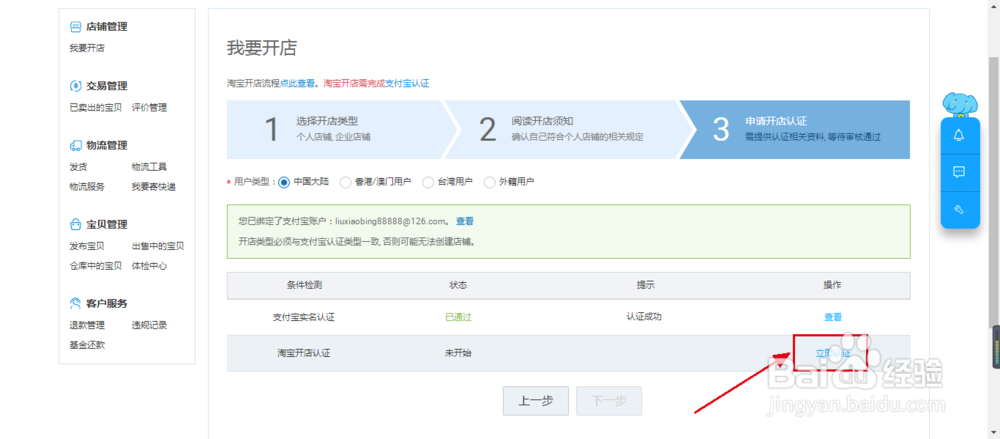Click the 支付宝实名认证 cell

304,317
